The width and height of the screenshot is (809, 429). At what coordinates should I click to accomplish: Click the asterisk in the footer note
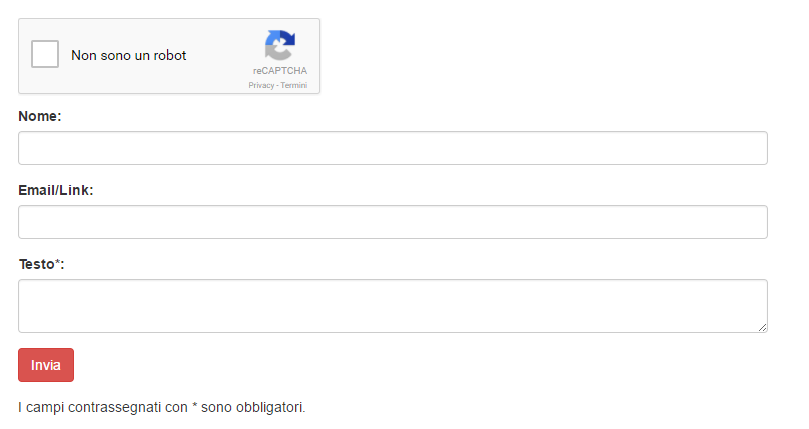point(195,406)
